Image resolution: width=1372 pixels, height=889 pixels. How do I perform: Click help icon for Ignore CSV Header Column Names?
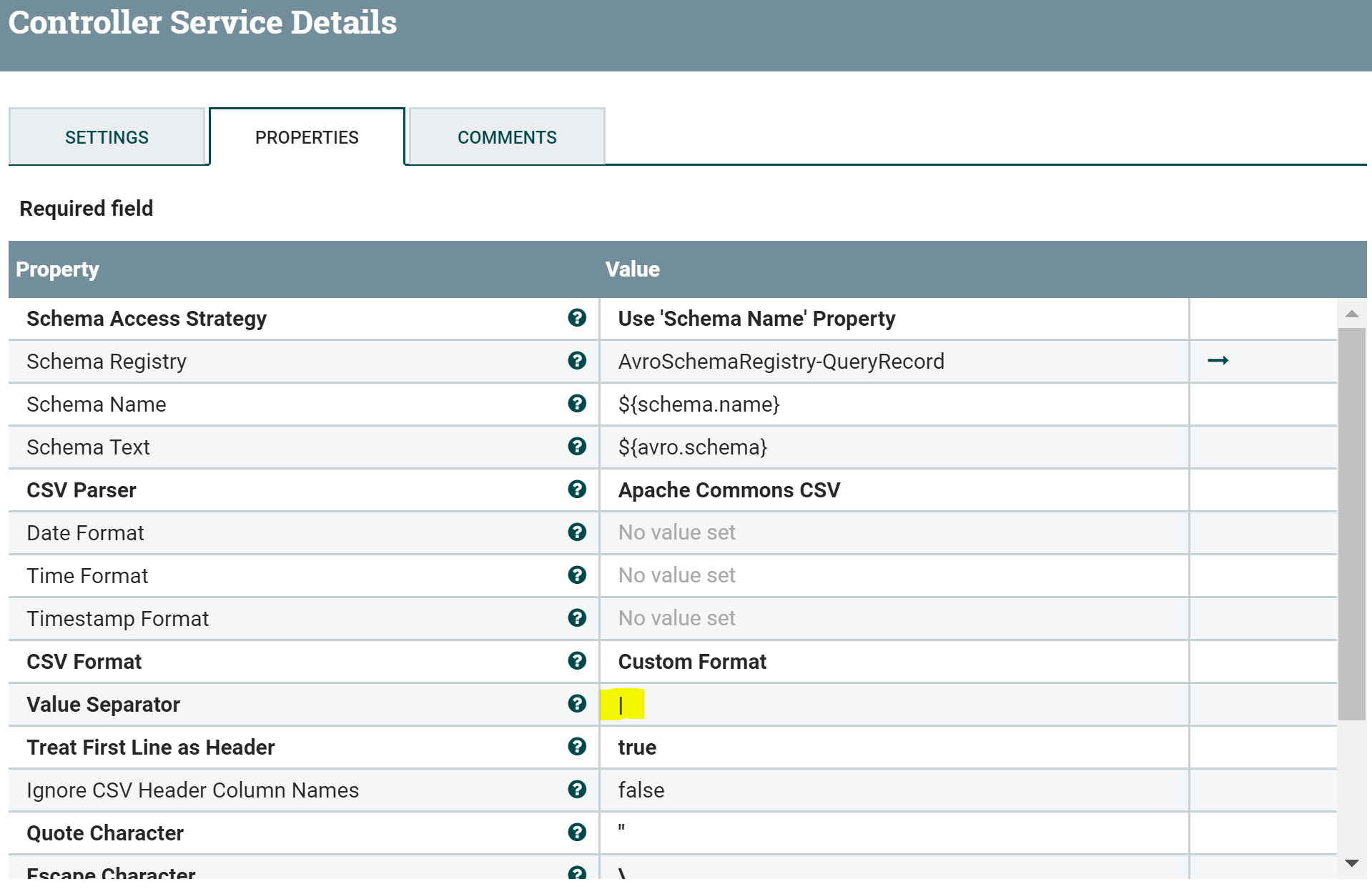tap(577, 790)
